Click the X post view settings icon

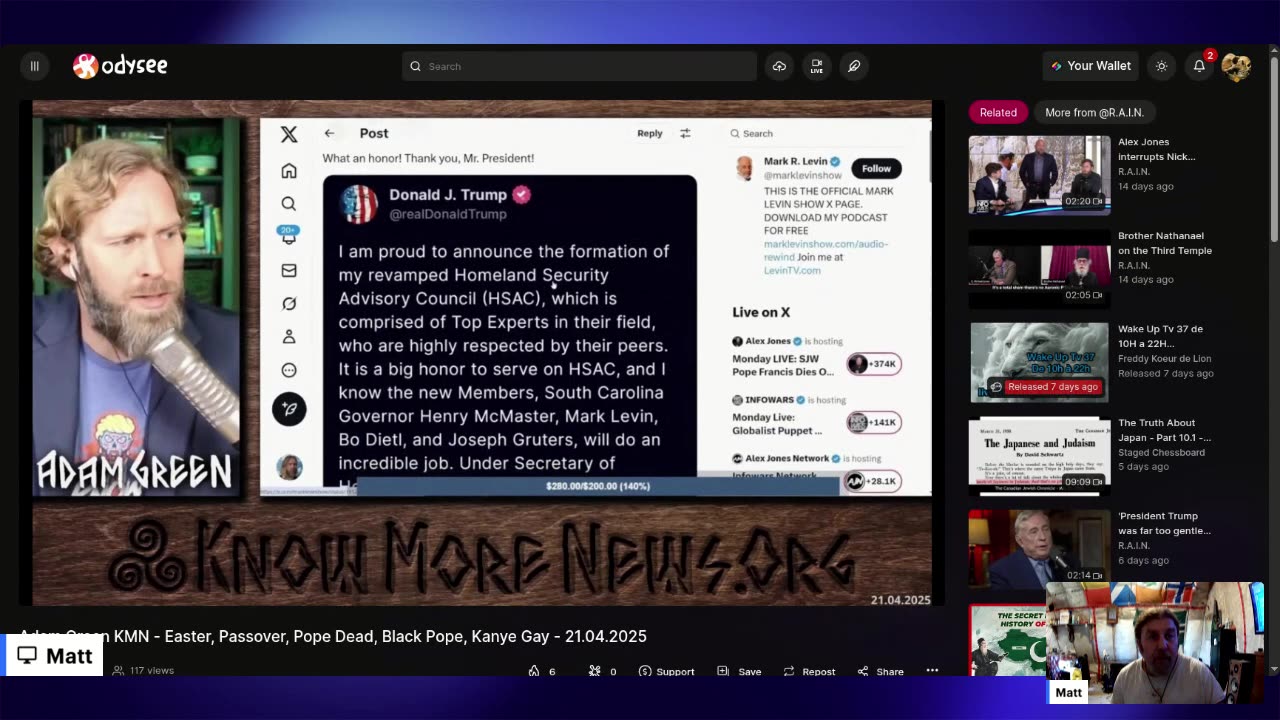(x=685, y=133)
